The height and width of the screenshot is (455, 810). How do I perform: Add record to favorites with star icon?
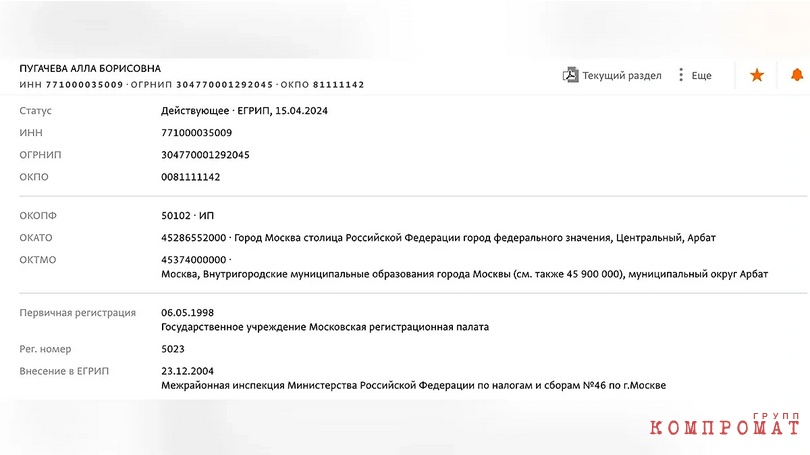click(757, 75)
